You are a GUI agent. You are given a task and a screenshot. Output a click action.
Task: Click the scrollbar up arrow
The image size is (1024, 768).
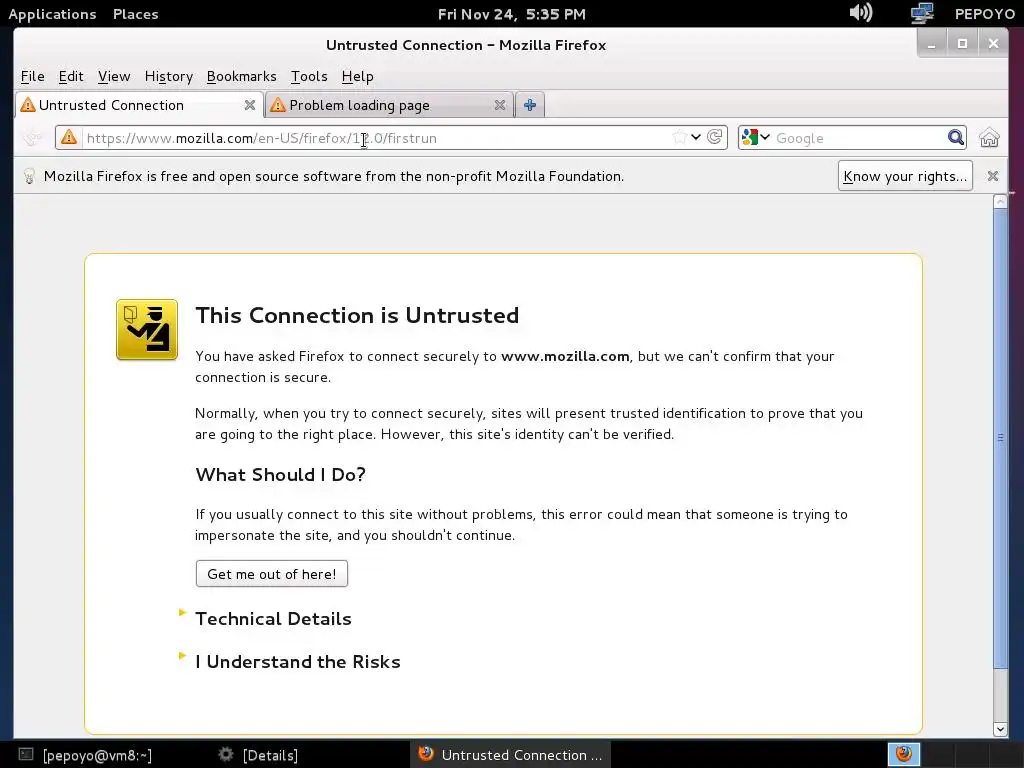pos(1000,202)
